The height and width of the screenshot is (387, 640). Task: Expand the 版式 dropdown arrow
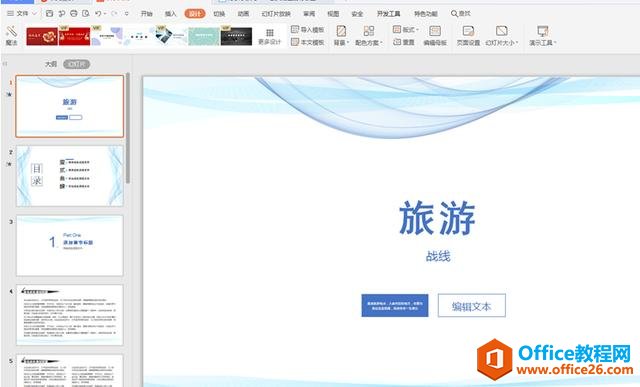[x=417, y=30]
